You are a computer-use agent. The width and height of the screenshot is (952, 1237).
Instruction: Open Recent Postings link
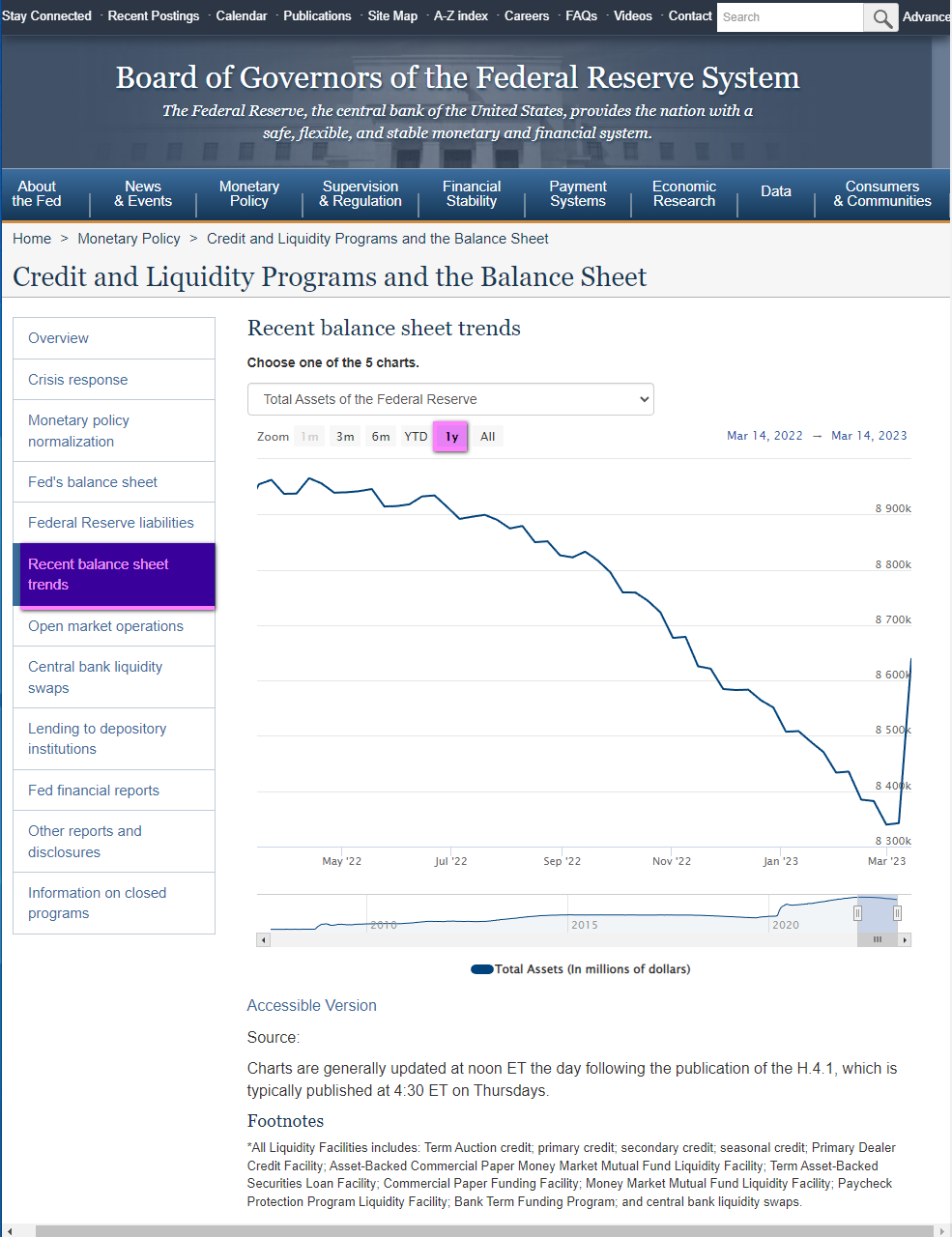coord(154,16)
